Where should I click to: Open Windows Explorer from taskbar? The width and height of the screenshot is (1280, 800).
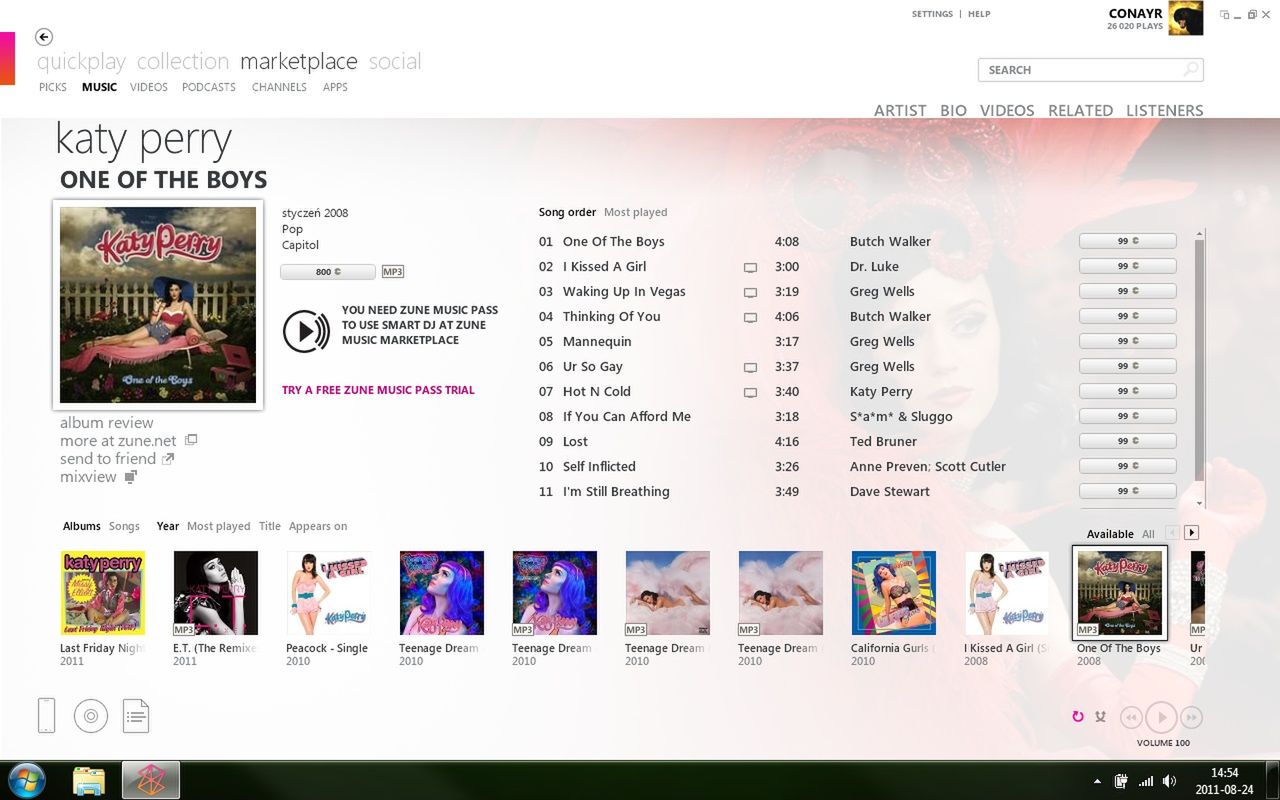pos(89,780)
